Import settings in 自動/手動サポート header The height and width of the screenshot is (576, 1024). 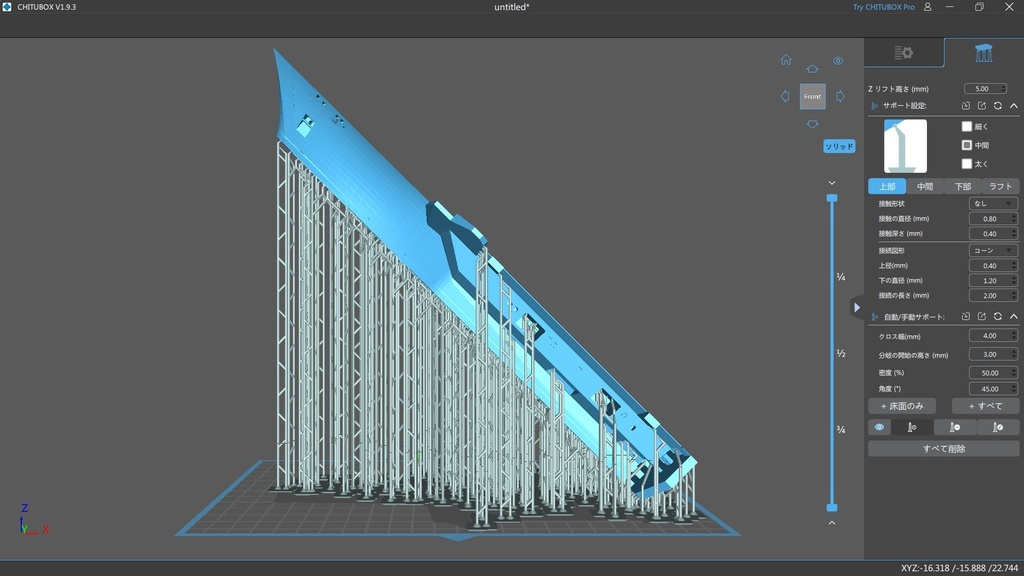[x=966, y=317]
